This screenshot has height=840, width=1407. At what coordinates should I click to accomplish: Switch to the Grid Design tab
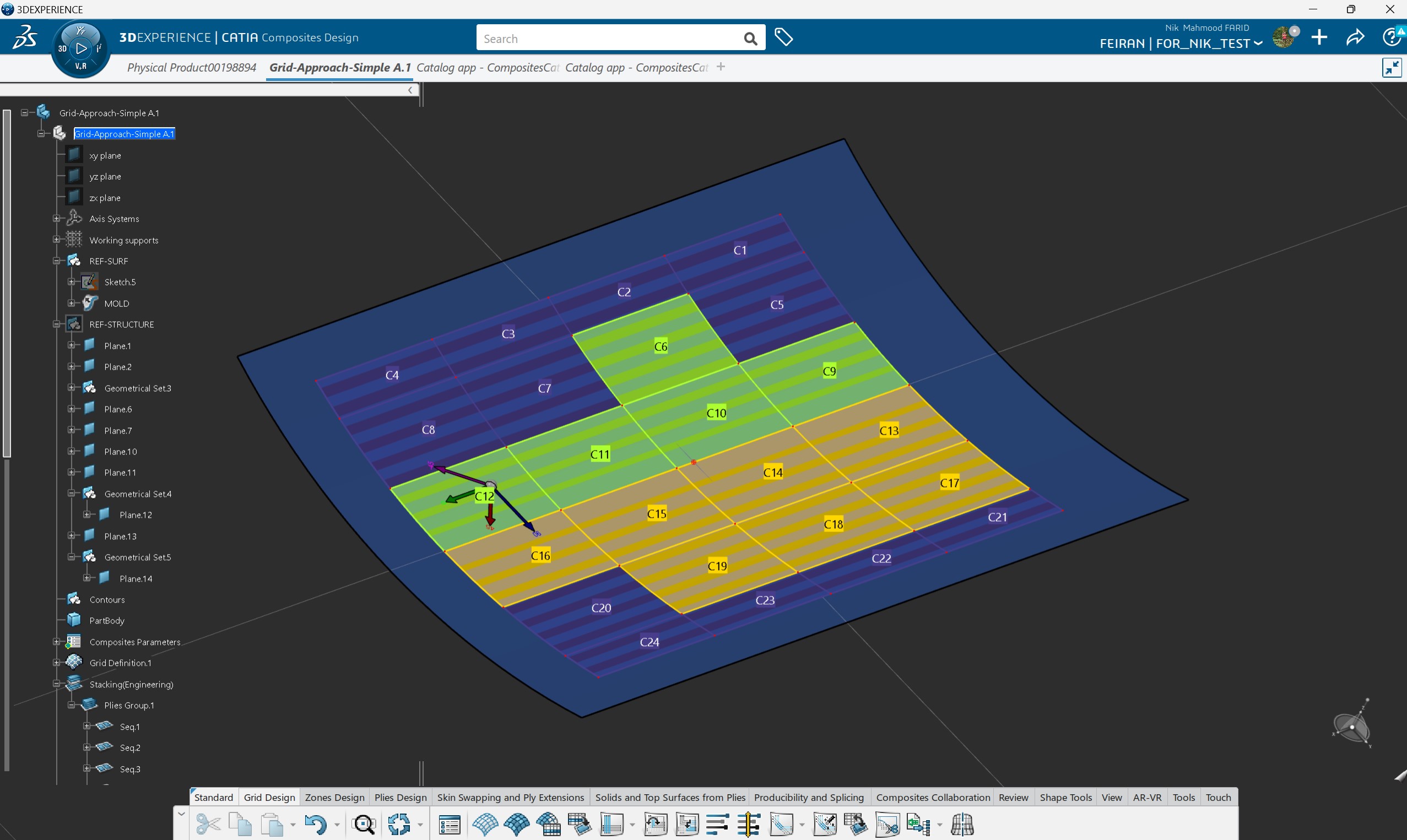click(x=269, y=797)
